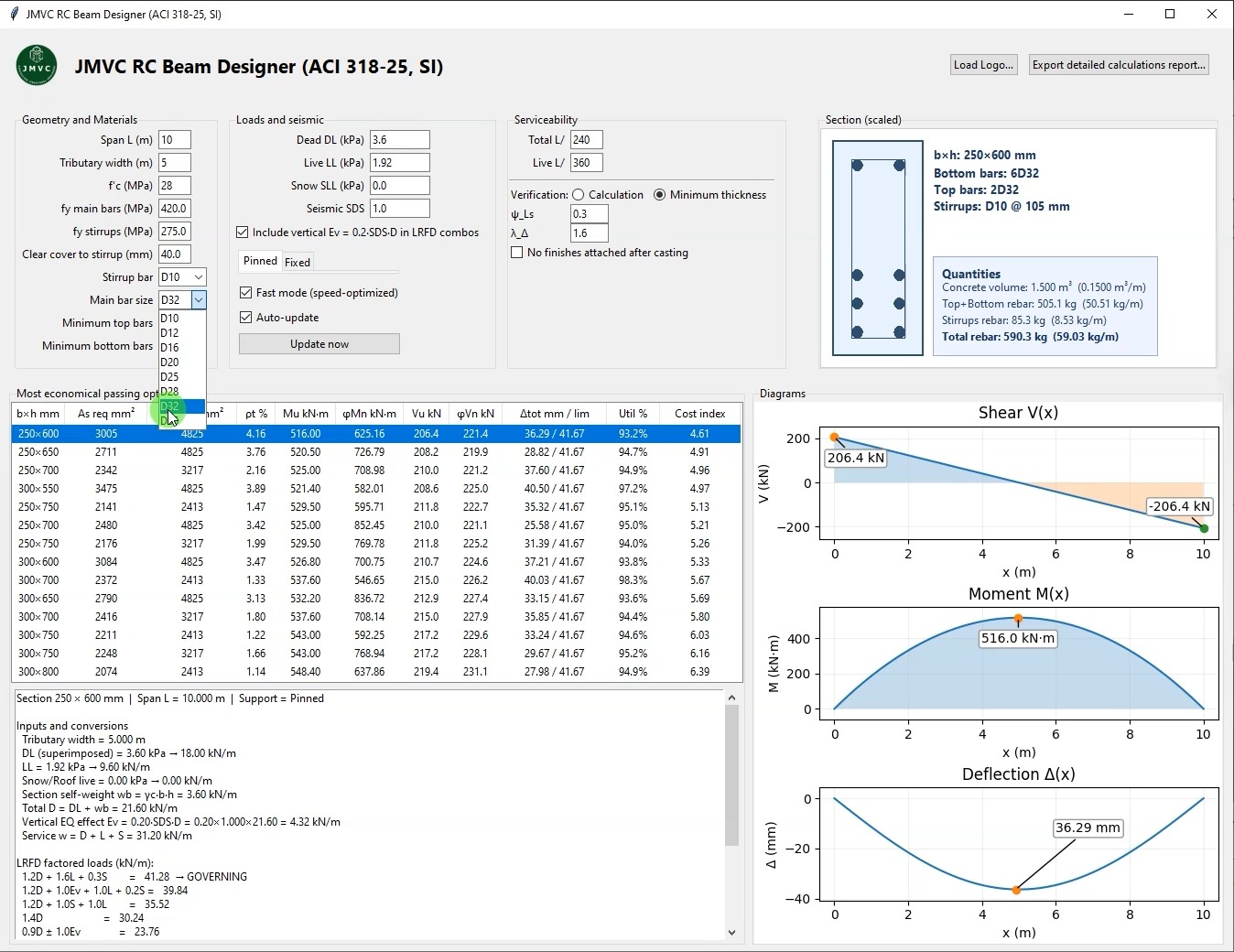Click the Seismic SDS input field
The height and width of the screenshot is (952, 1234).
pos(400,209)
